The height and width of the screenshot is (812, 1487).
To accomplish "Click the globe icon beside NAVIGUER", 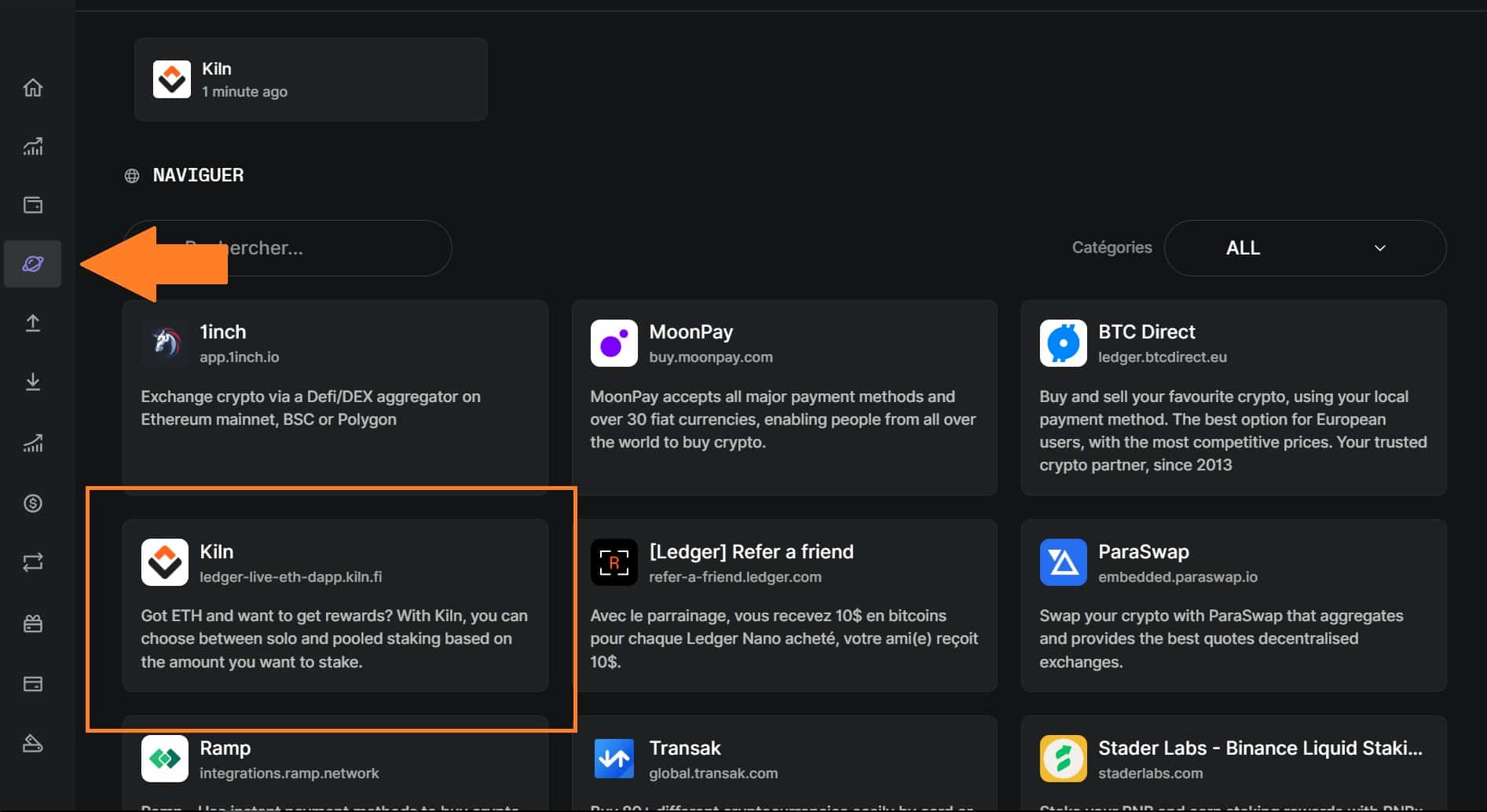I will pyautogui.click(x=132, y=176).
